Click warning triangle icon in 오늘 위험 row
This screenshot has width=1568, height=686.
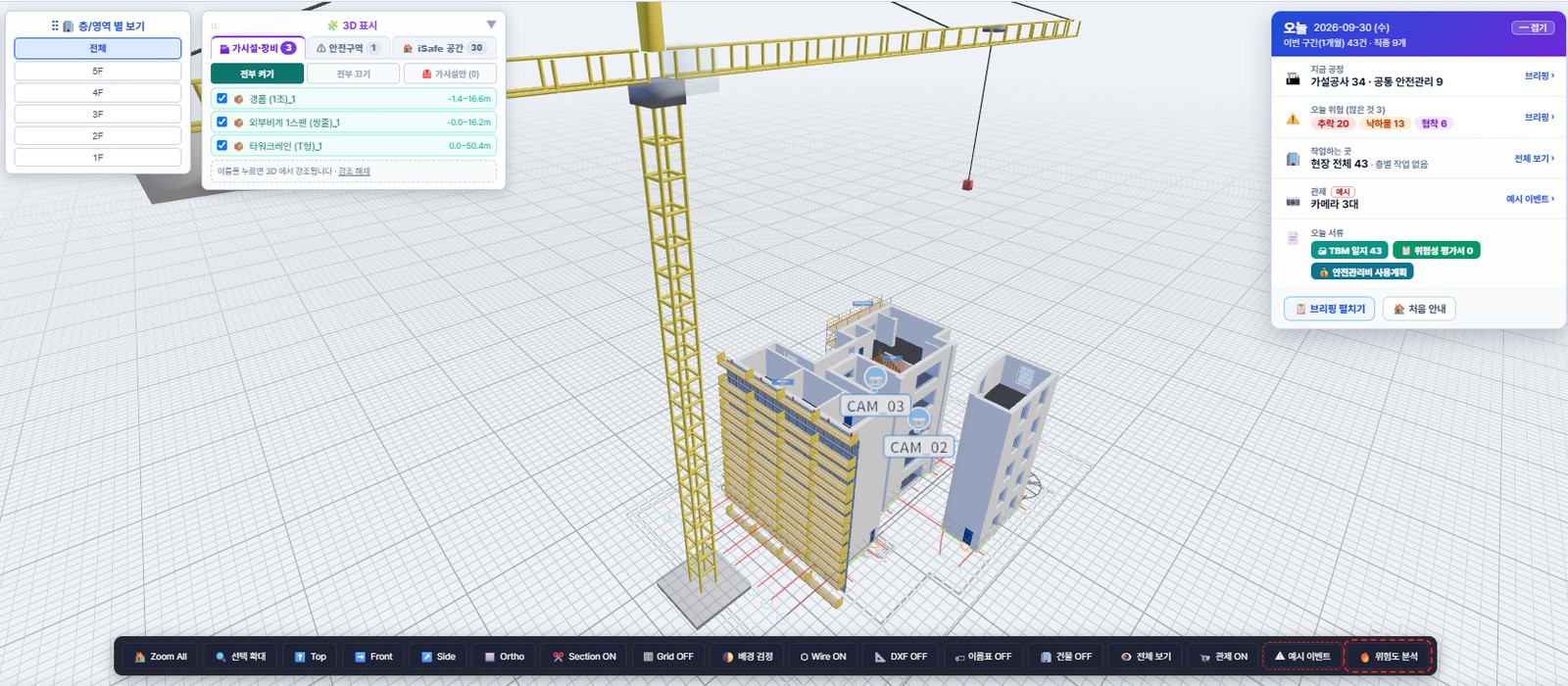(x=1293, y=119)
